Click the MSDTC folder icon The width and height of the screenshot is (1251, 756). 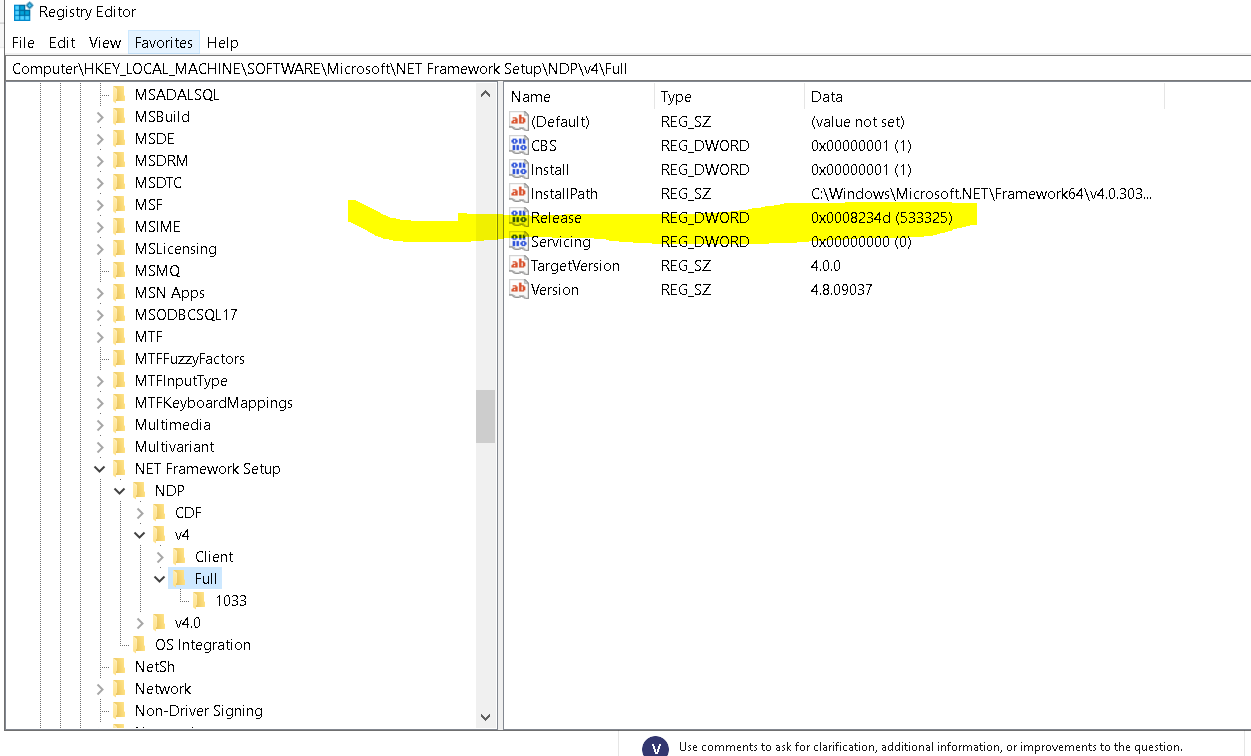(x=120, y=182)
